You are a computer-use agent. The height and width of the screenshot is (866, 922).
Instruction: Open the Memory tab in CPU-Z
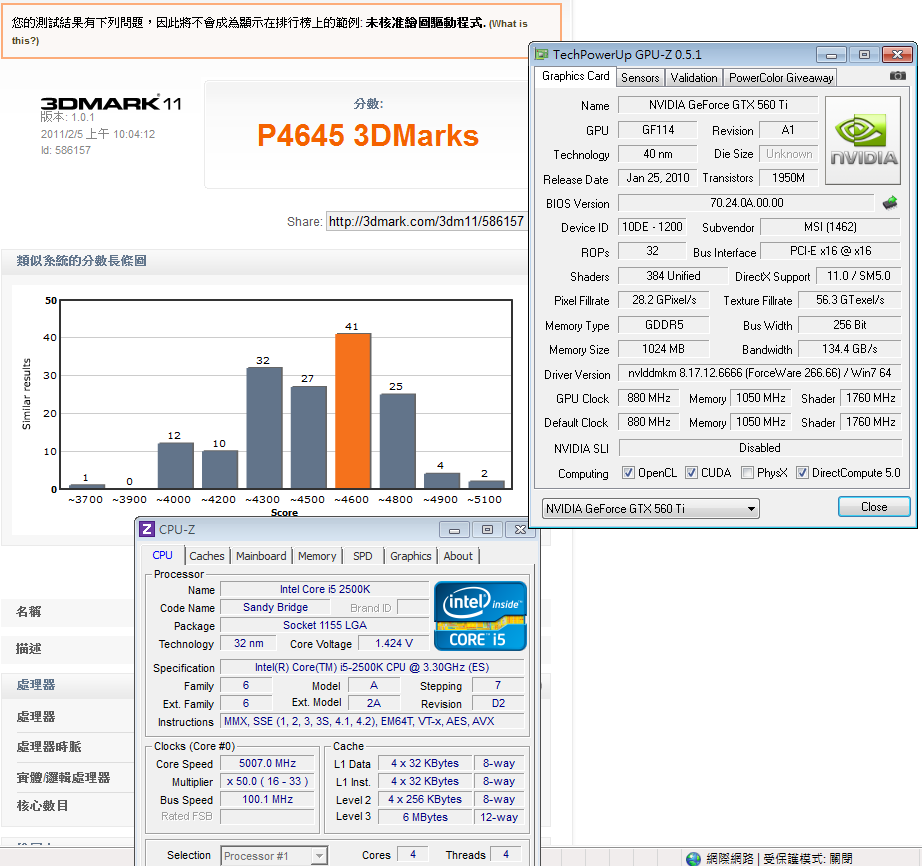pos(317,556)
